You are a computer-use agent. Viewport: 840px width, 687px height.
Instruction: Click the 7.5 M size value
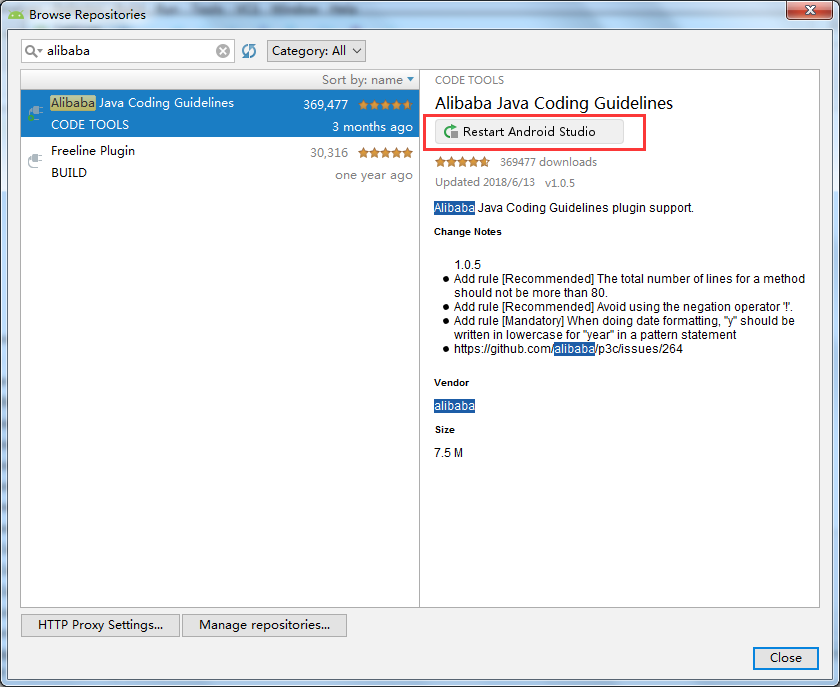pyautogui.click(x=448, y=453)
